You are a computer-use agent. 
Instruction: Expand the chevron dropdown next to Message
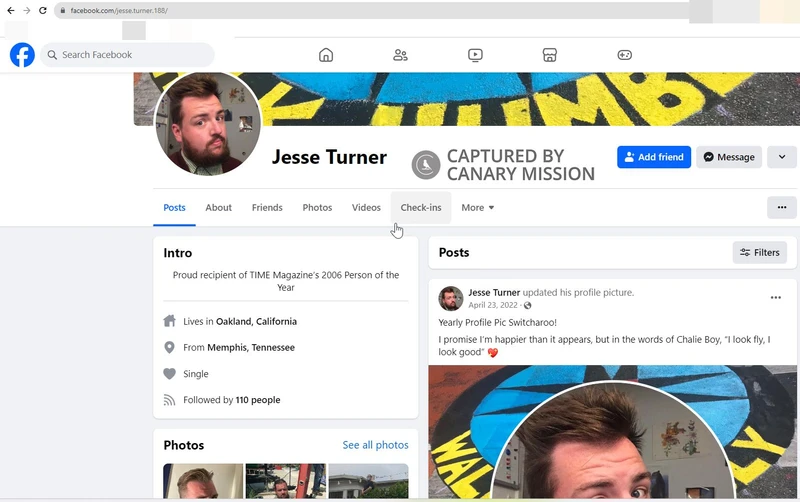[x=782, y=157]
